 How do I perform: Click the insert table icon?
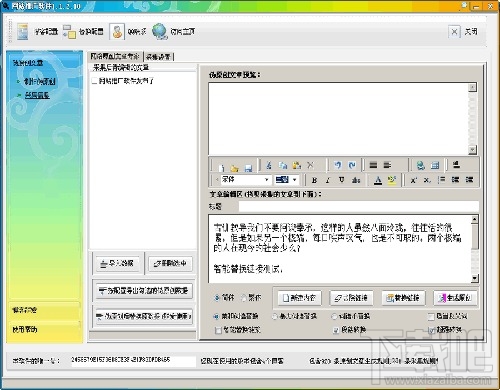pos(435,165)
